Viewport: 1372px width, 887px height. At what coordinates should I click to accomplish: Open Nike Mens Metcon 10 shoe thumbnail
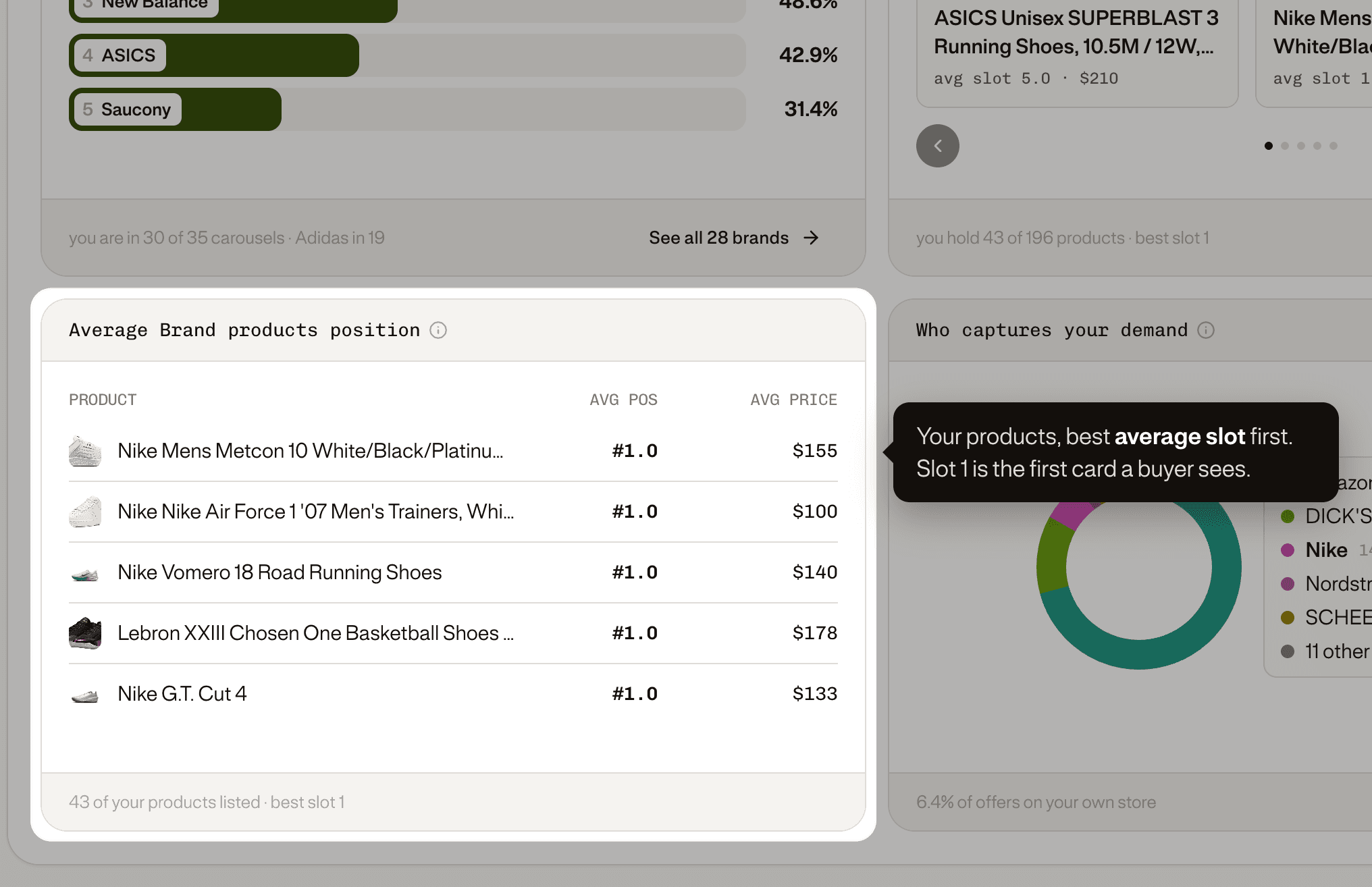(x=85, y=451)
